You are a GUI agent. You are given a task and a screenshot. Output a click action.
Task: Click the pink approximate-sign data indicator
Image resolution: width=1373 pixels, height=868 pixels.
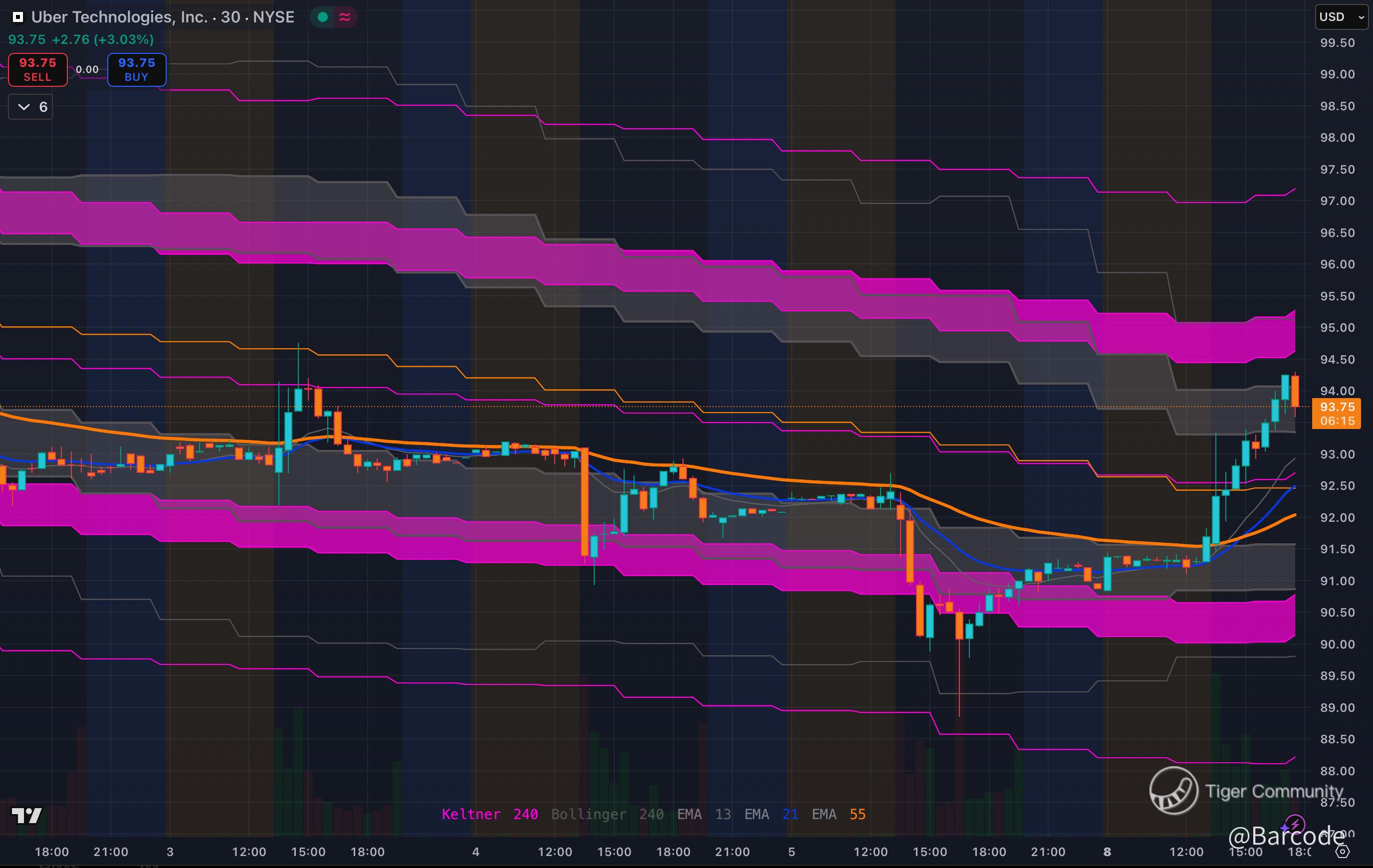click(x=344, y=17)
